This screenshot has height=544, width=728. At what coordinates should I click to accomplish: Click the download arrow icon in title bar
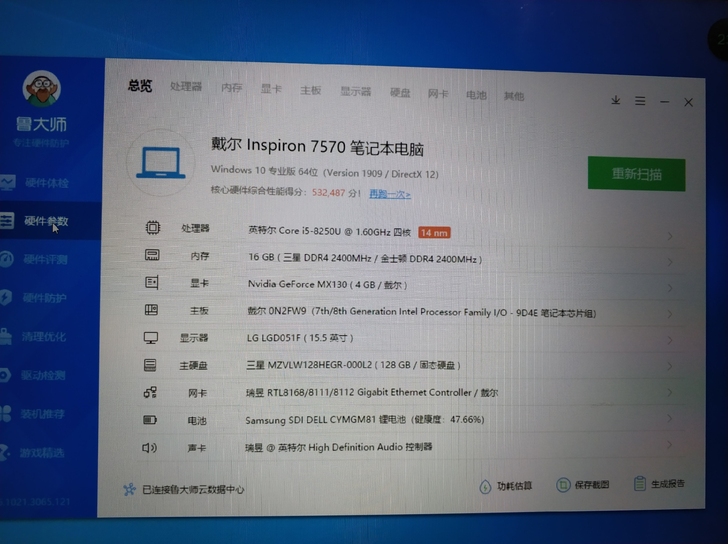point(616,100)
